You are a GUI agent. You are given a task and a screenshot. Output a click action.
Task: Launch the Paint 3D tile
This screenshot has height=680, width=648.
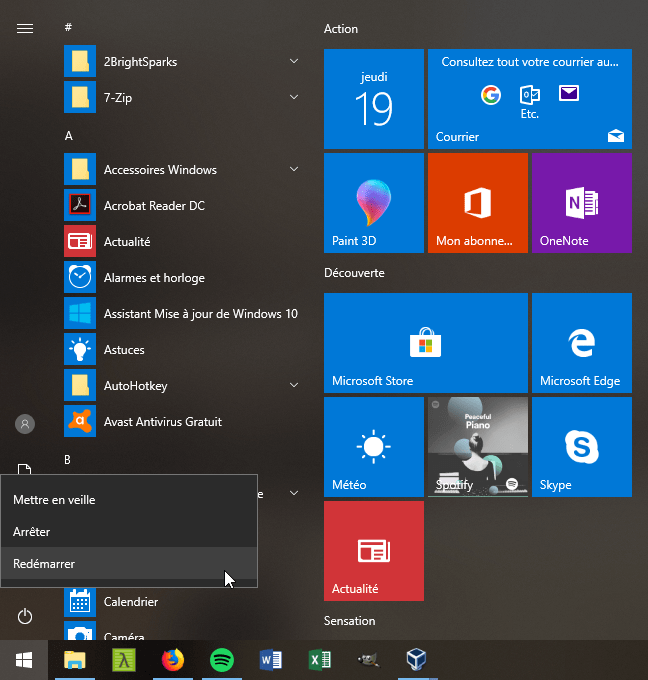(374, 203)
